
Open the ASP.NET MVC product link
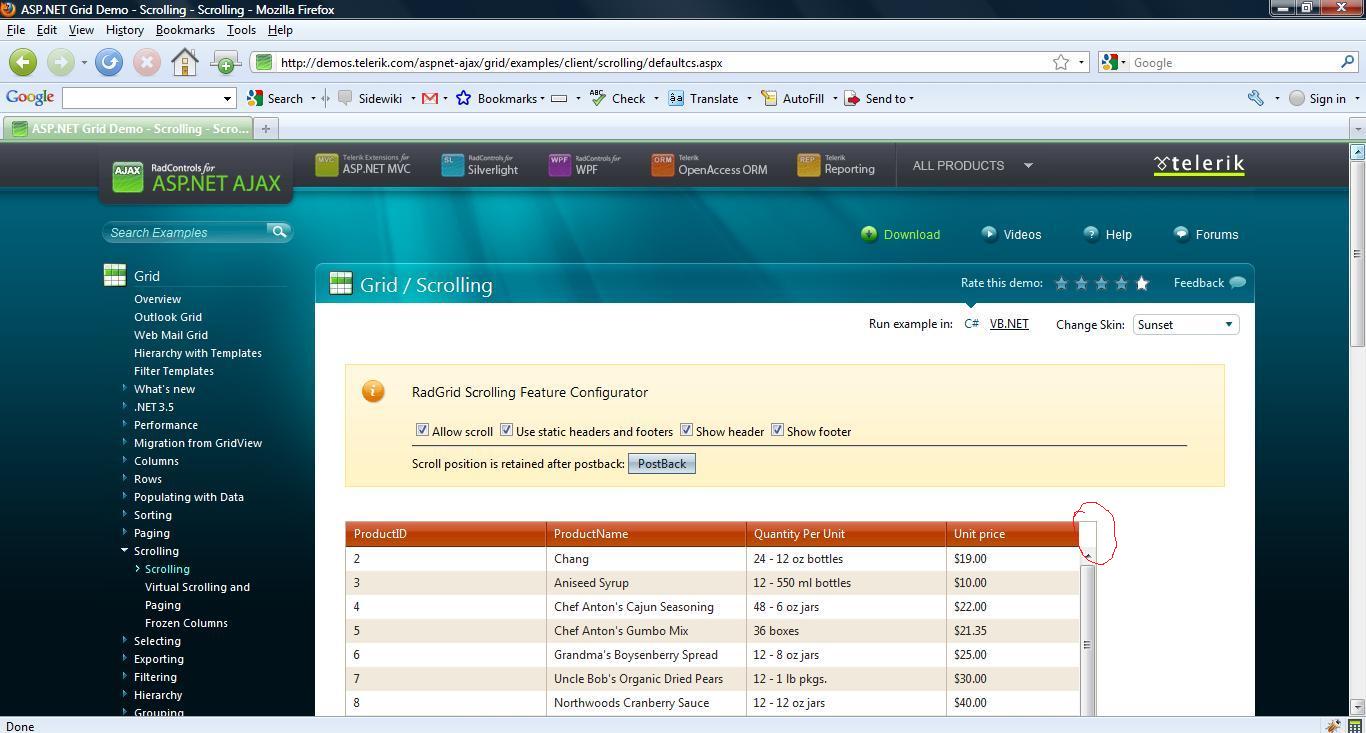(x=363, y=165)
